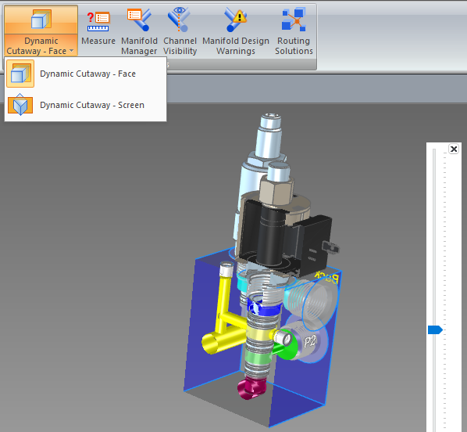Select the P2 port on the manifold
This screenshot has height=432, width=467.
[x=310, y=342]
